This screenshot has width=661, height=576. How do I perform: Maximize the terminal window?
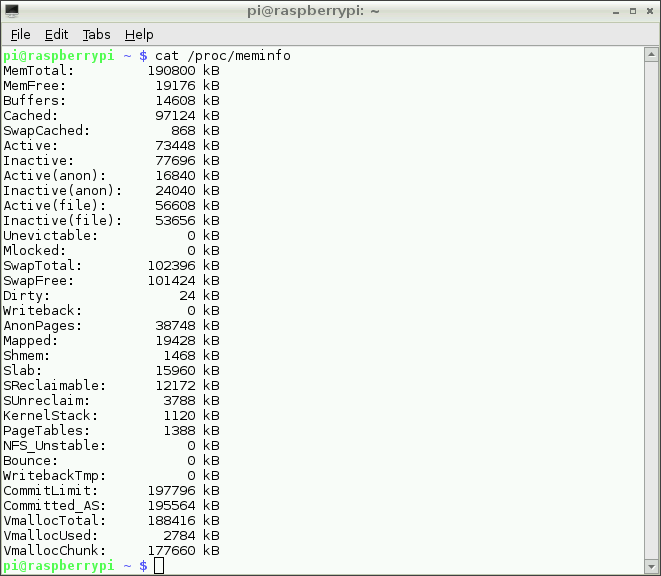628,11
